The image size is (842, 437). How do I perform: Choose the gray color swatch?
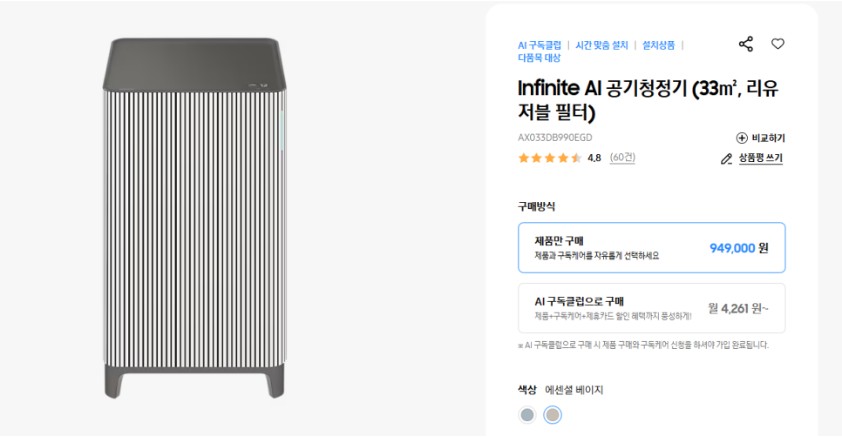[527, 415]
